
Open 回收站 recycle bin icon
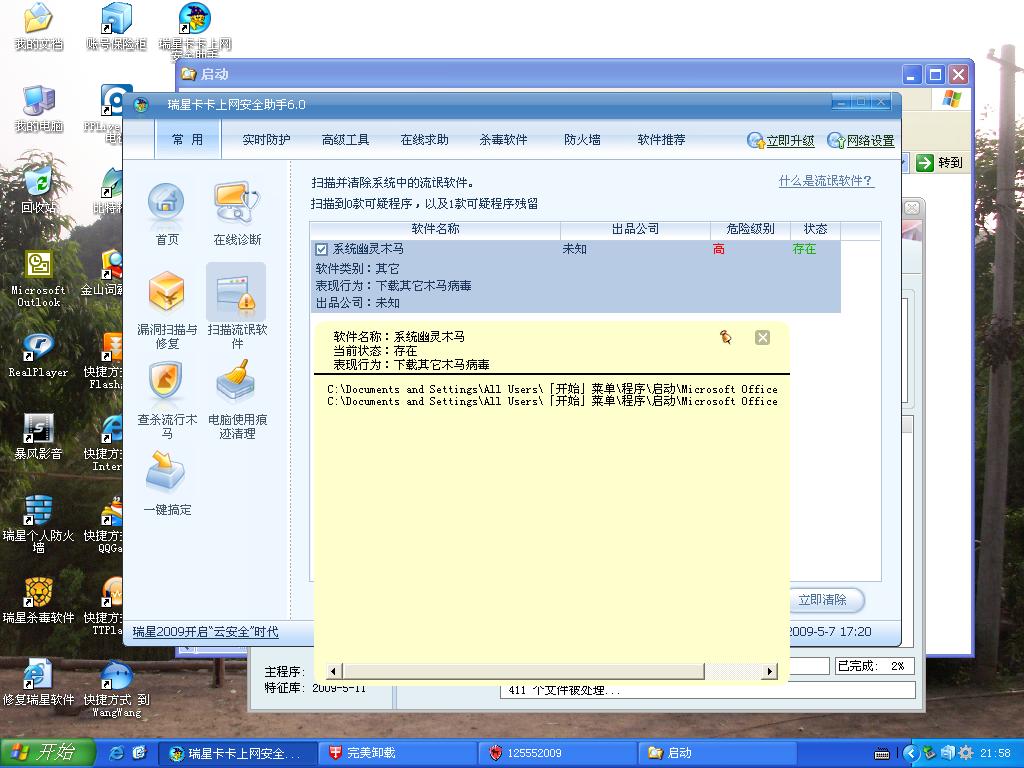39,190
